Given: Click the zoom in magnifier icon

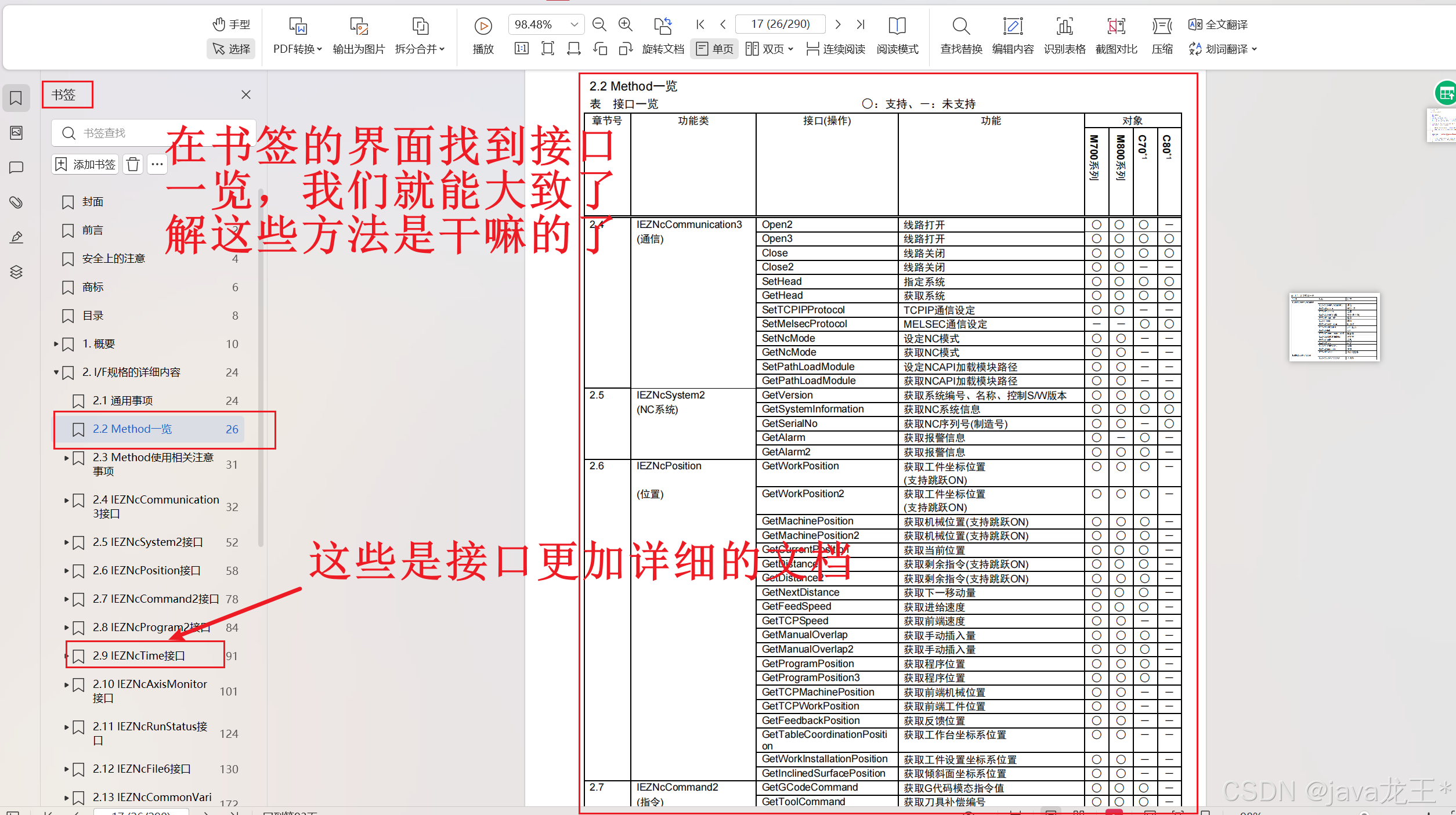Looking at the screenshot, I should pyautogui.click(x=625, y=24).
